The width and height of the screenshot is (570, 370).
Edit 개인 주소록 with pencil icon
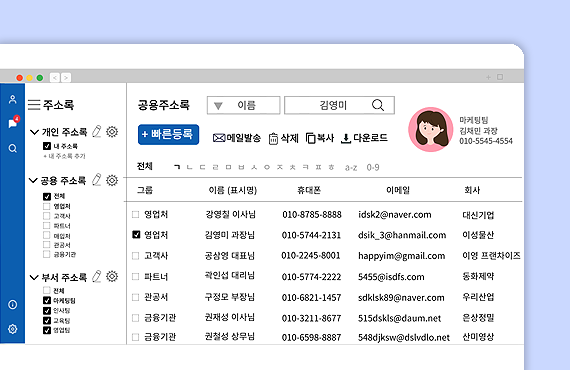pyautogui.click(x=96, y=131)
